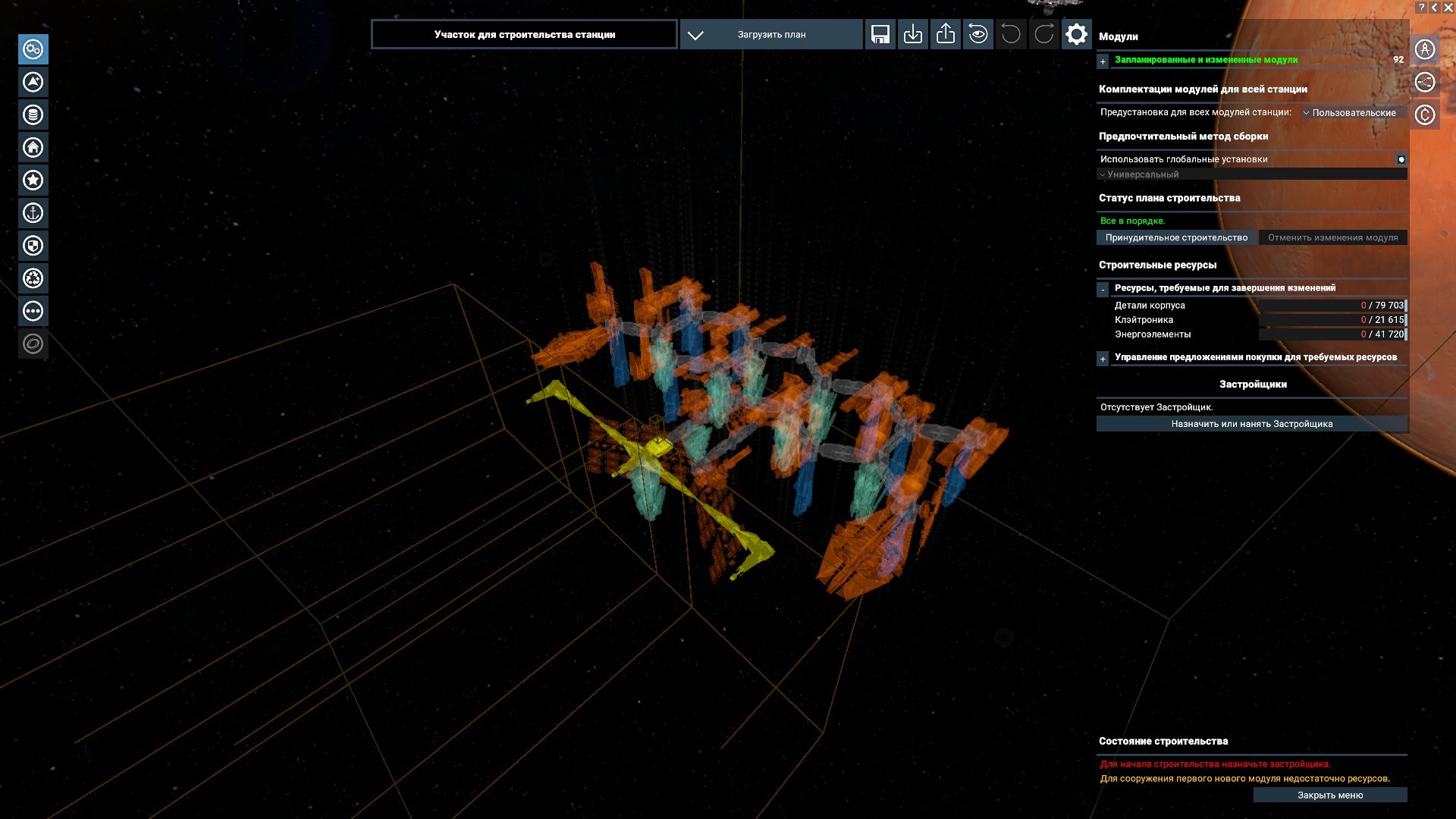1456x819 pixels.
Task: Expand 'Запланированные и измененные модули' list
Action: (1103, 61)
